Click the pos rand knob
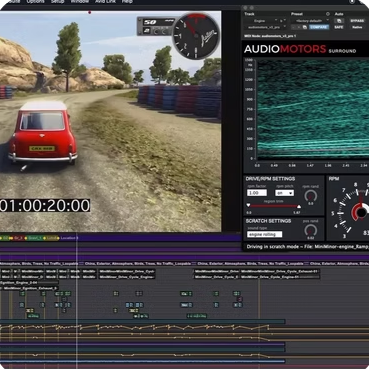This screenshot has height=369, width=369. (311, 230)
